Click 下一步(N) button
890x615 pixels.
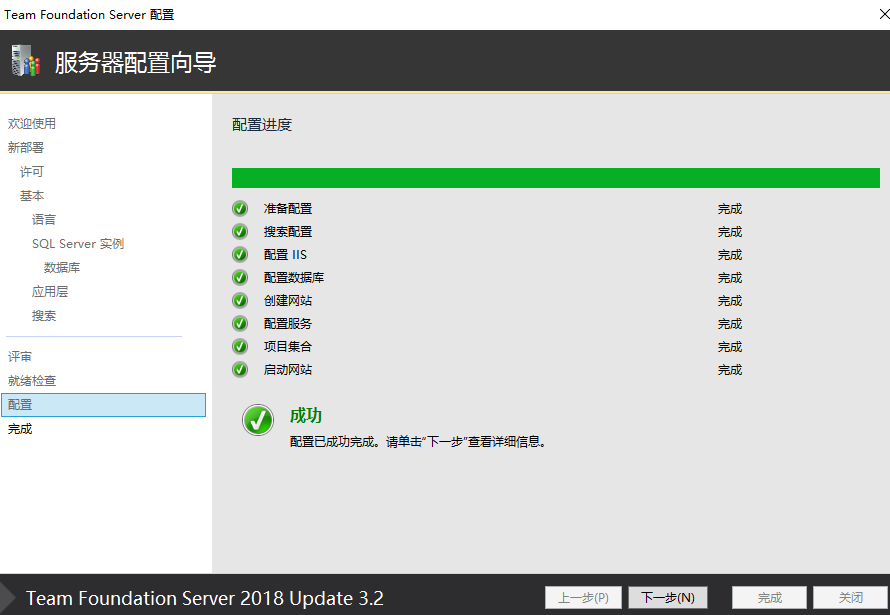668,597
